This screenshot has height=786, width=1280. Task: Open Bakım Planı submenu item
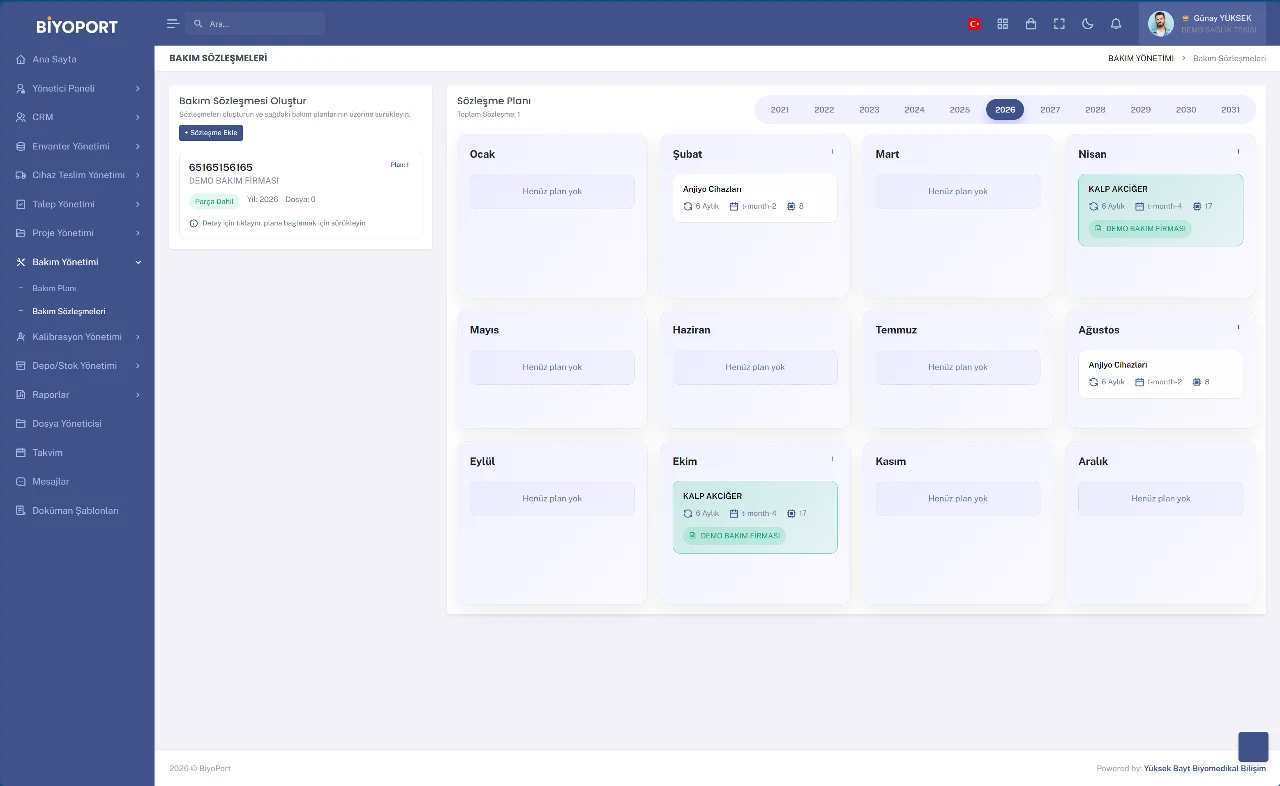click(x=54, y=288)
